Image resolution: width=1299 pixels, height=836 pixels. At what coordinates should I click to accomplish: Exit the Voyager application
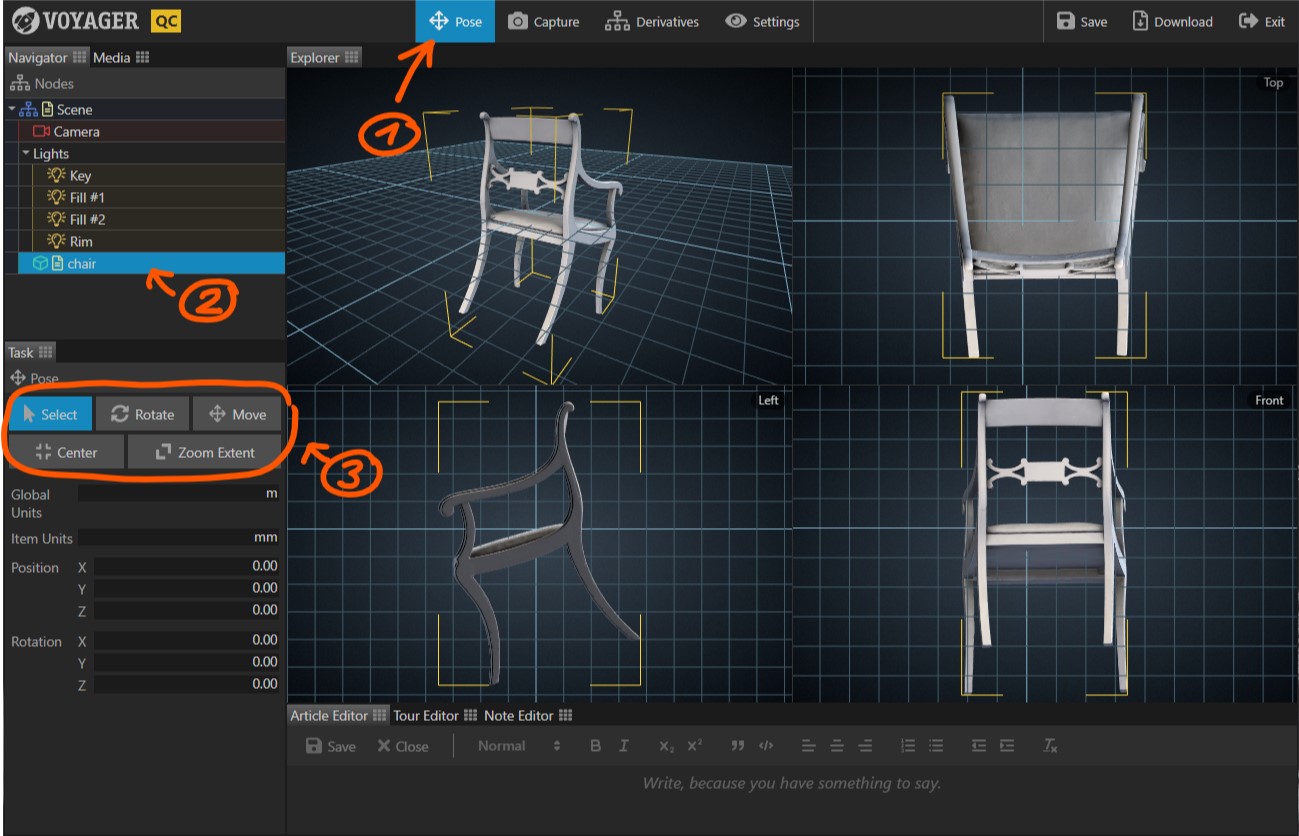click(1262, 22)
